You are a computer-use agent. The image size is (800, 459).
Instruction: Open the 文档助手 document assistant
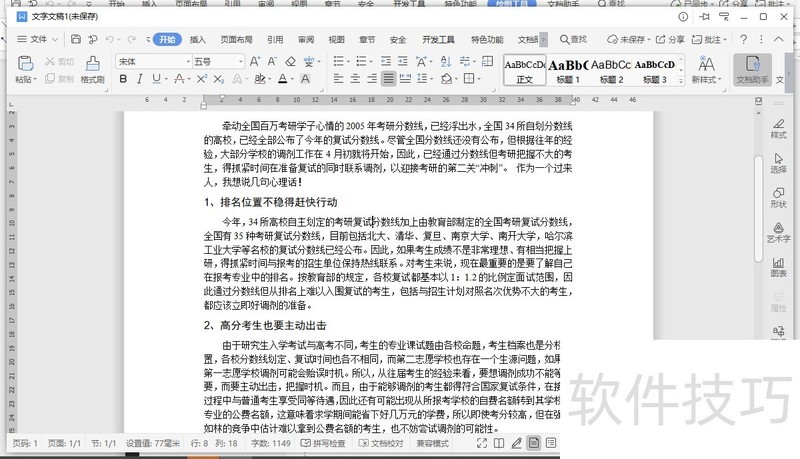[x=752, y=69]
